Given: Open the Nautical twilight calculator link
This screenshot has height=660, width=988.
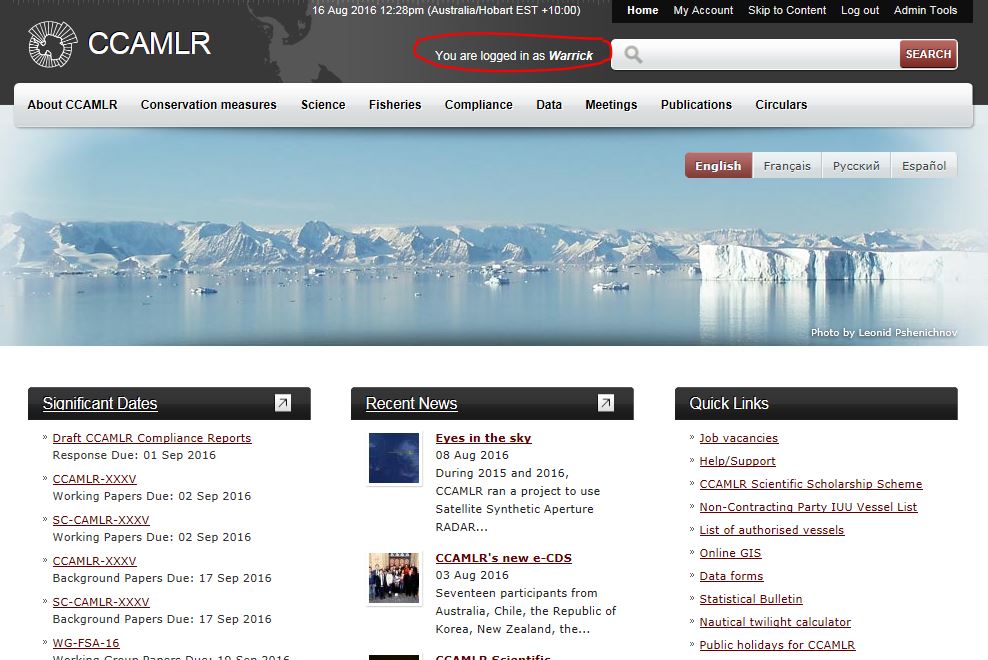Looking at the screenshot, I should coord(775,622).
